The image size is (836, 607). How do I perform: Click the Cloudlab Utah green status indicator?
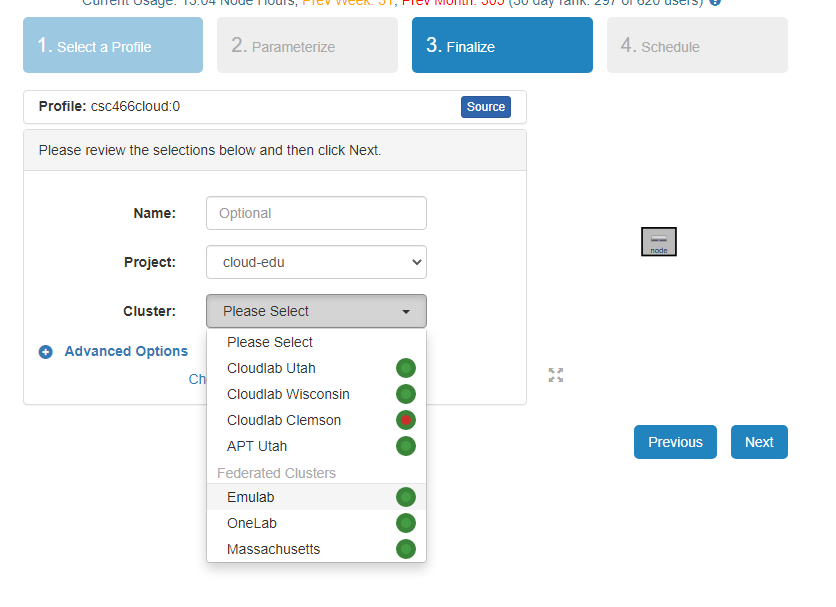(x=405, y=368)
